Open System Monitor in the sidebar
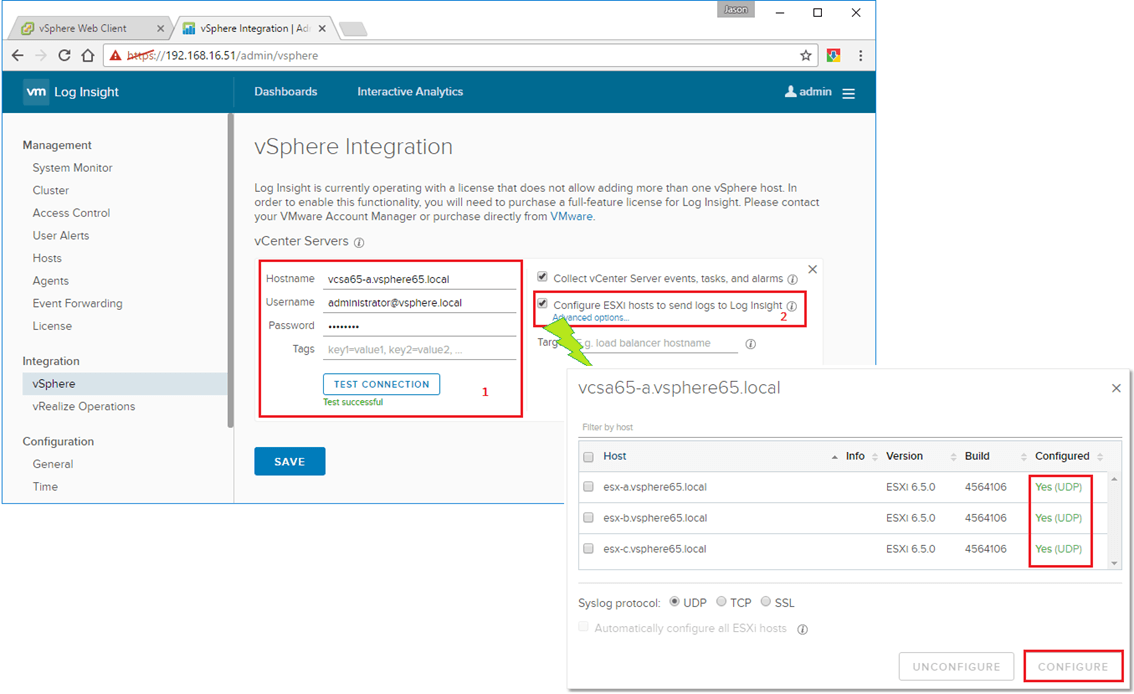The height and width of the screenshot is (694, 1134). (x=72, y=168)
